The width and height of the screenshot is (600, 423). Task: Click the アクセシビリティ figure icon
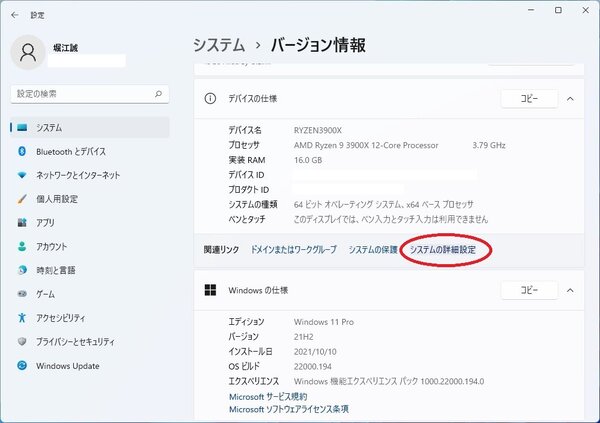point(22,318)
